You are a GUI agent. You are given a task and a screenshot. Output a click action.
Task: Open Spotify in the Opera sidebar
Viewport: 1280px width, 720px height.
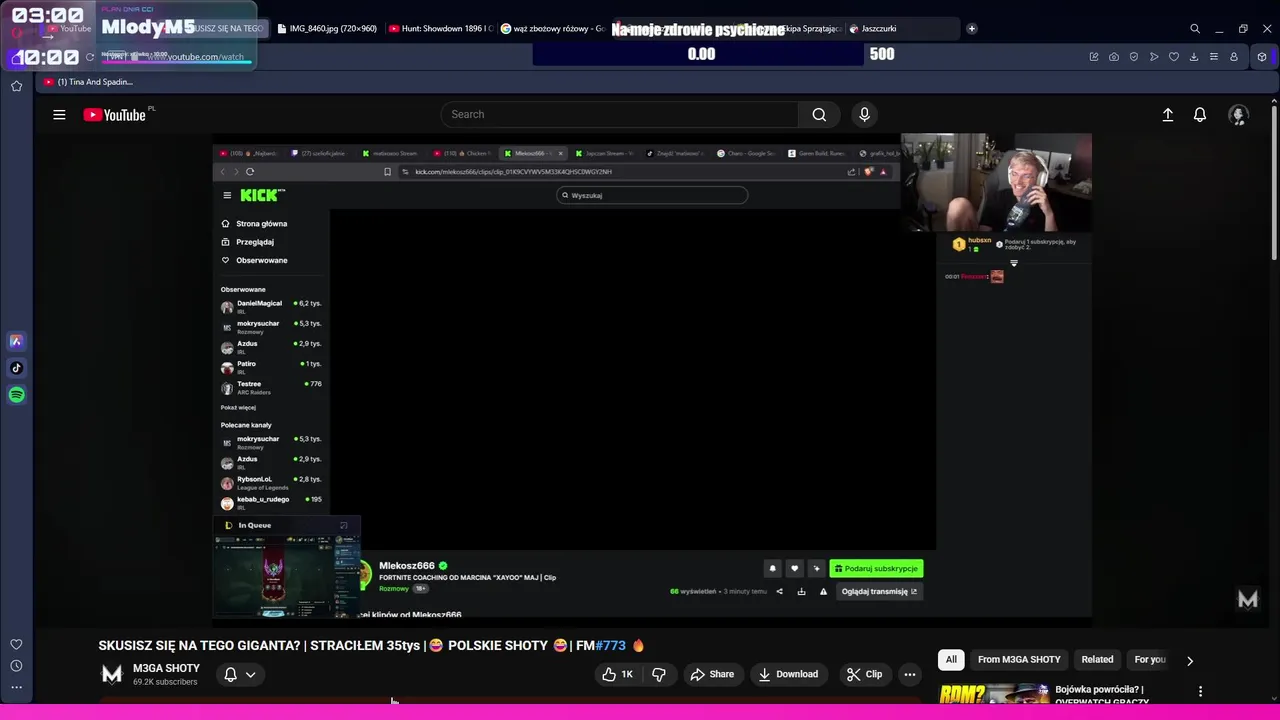point(16,395)
